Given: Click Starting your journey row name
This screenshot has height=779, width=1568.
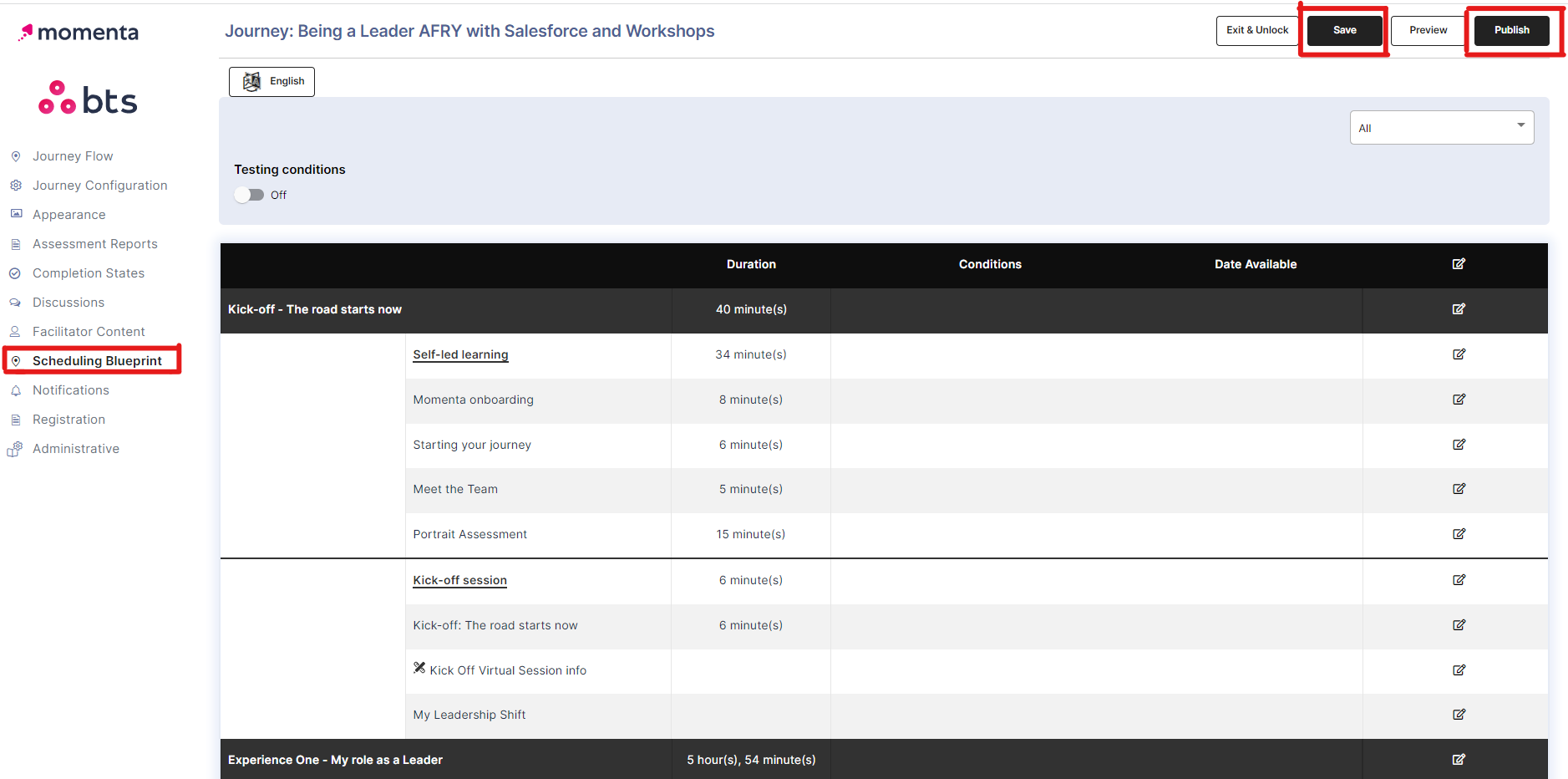Looking at the screenshot, I should click(472, 445).
